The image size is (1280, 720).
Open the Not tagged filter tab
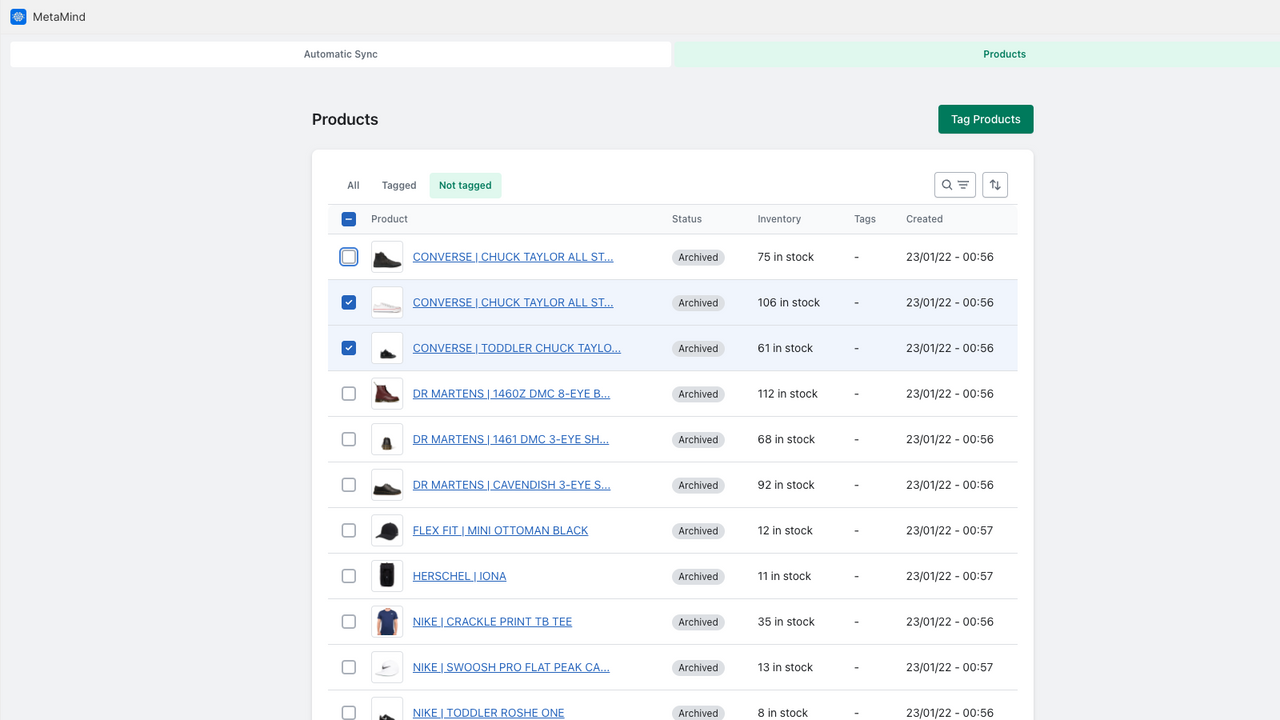[x=465, y=184]
